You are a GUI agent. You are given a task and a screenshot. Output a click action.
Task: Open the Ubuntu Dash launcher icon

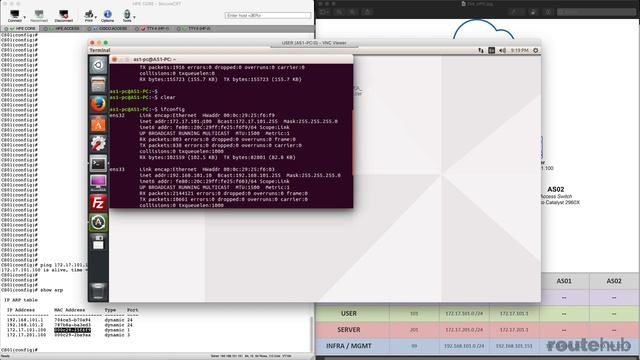coord(98,65)
